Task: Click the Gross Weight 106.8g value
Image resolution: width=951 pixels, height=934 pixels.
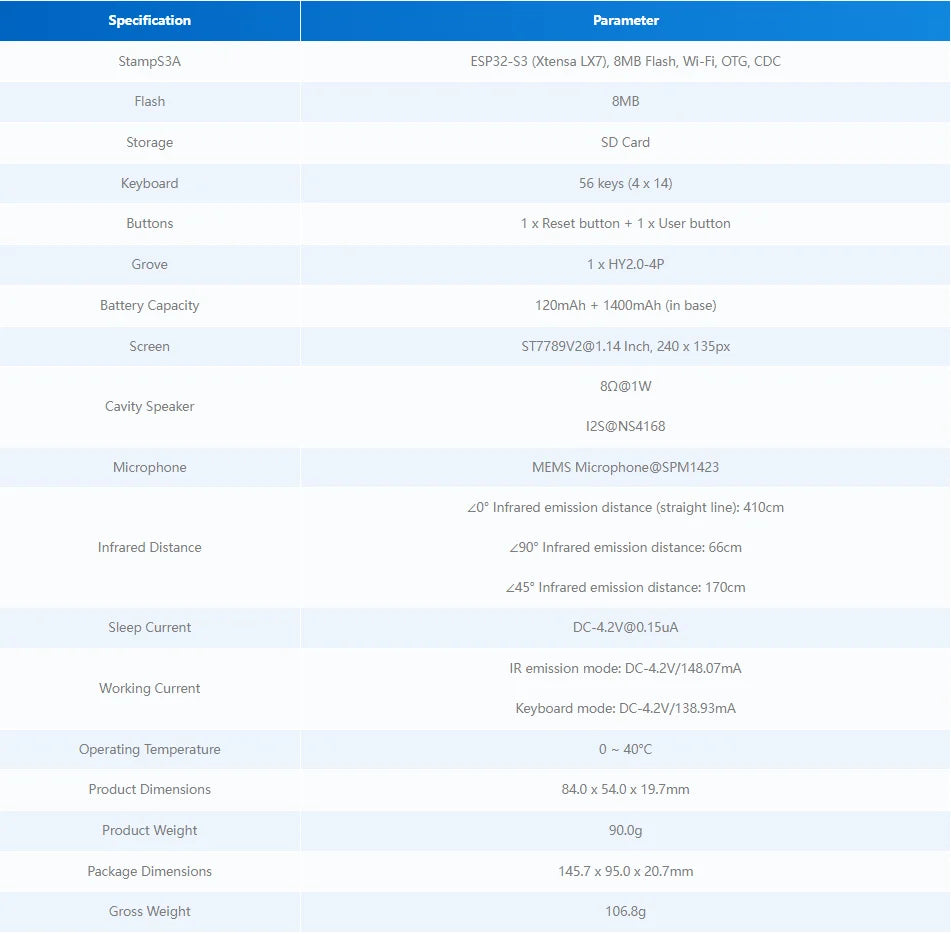Action: pyautogui.click(x=625, y=911)
